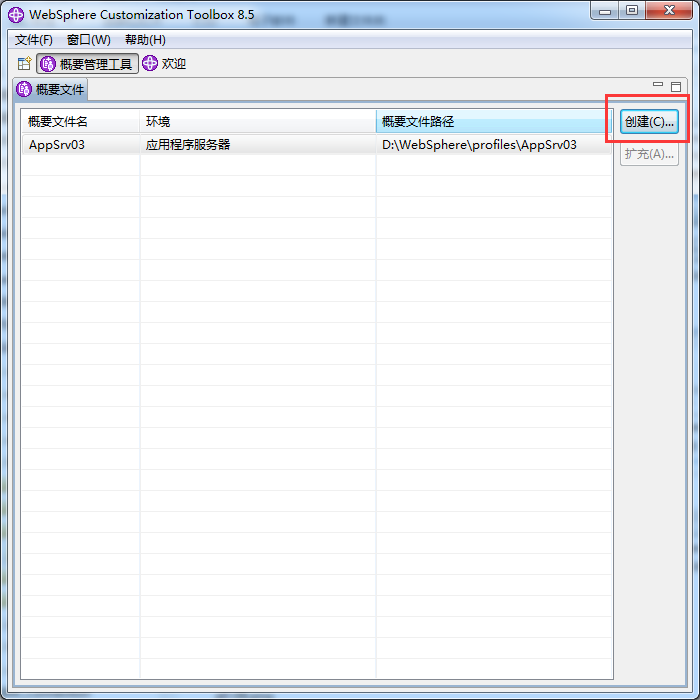Image resolution: width=700 pixels, height=700 pixels.
Task: Open the 文件(F) menu
Action: 33,40
